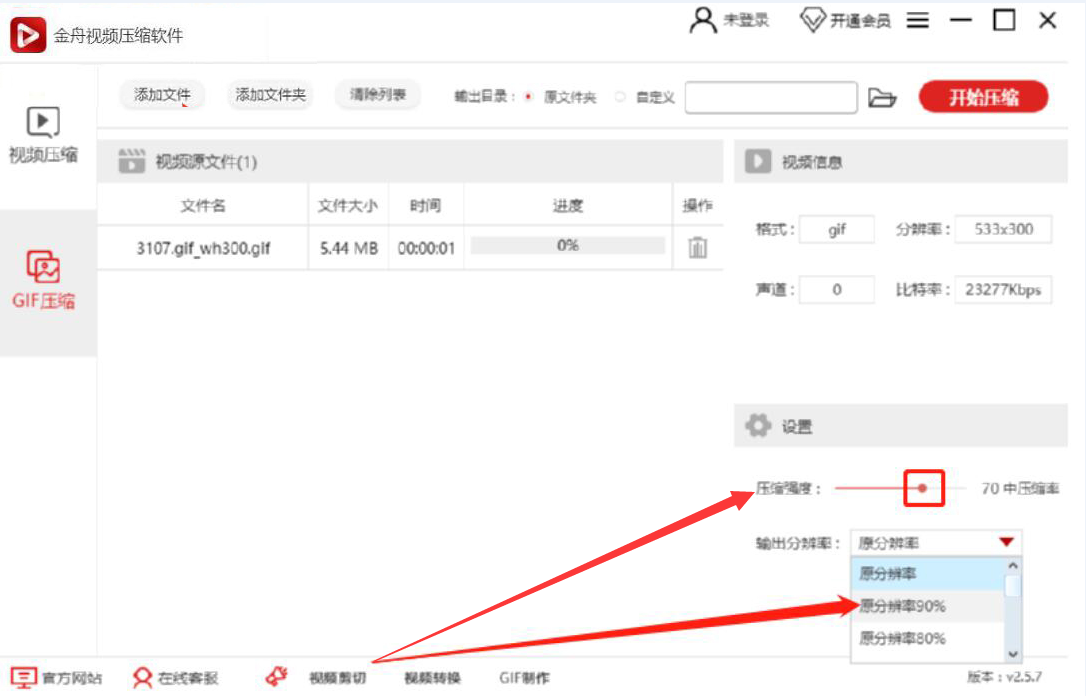Launch 视频剪切 from the bottom toolbar
The width and height of the screenshot is (1086, 696).
tap(341, 677)
